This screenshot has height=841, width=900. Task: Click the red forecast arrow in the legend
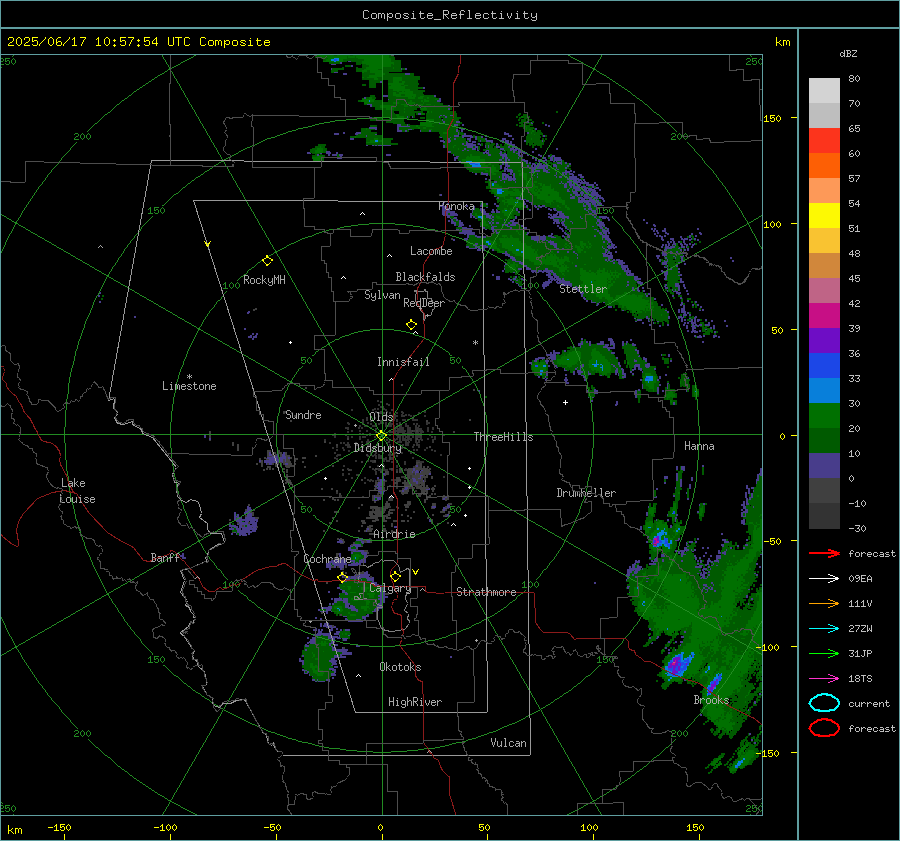(824, 553)
